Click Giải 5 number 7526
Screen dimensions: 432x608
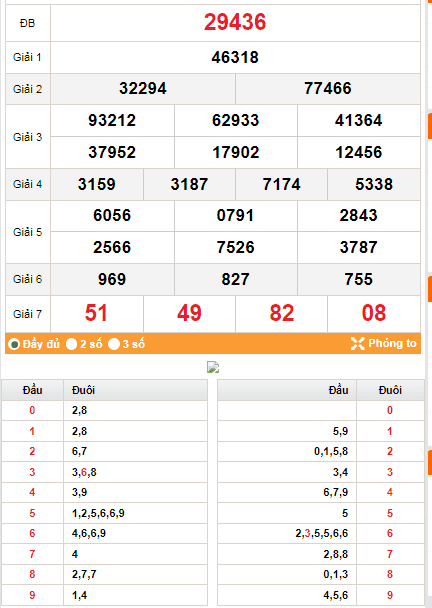pyautogui.click(x=235, y=247)
